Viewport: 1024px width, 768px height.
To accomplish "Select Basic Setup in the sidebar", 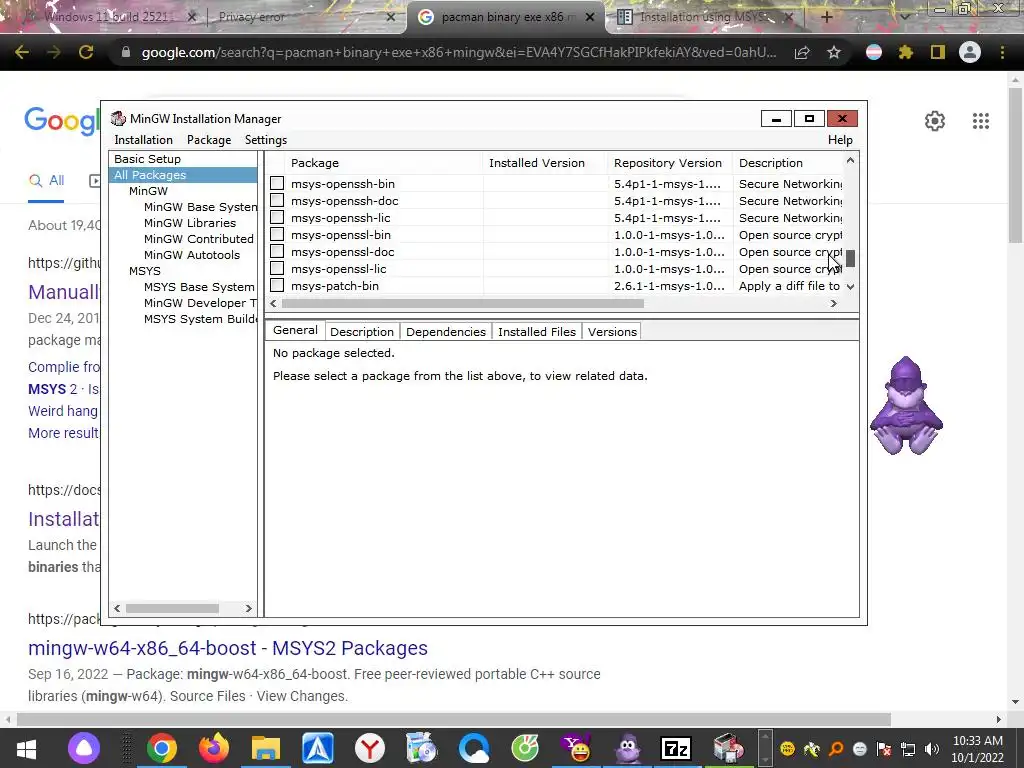I will tap(148, 159).
